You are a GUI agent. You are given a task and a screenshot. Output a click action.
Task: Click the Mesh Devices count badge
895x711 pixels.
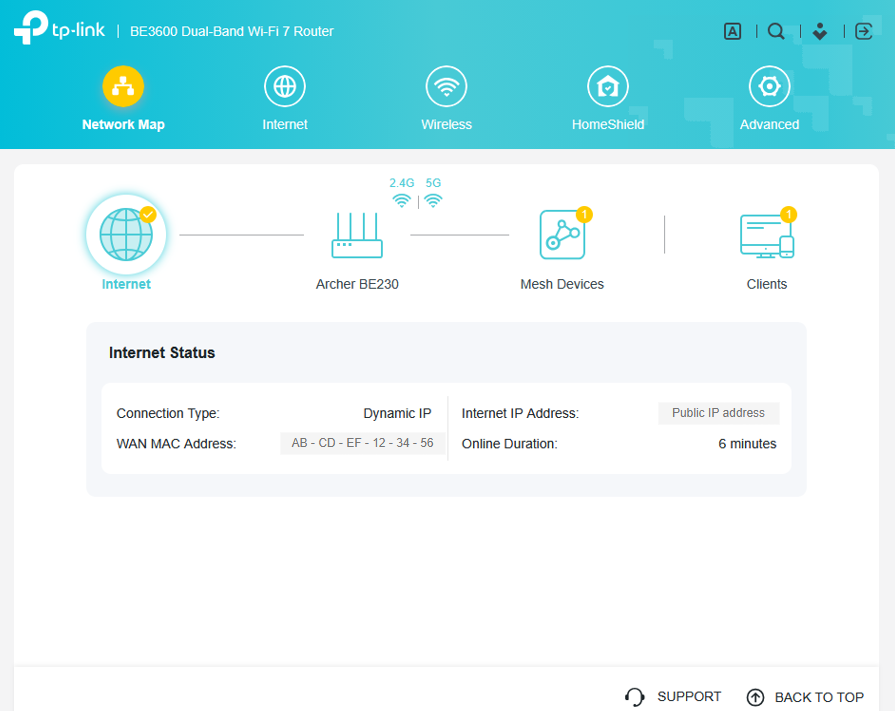point(584,215)
